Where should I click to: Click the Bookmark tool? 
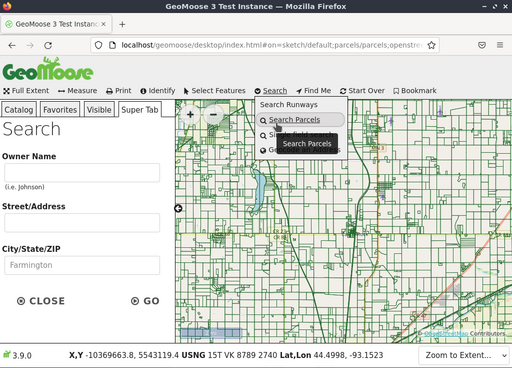coord(415,91)
